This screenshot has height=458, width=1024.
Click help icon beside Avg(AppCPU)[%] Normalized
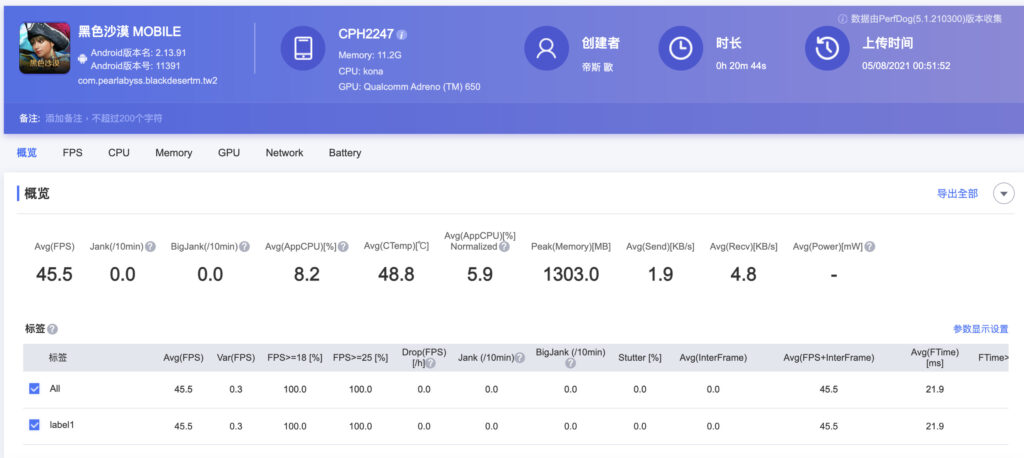pyautogui.click(x=504, y=247)
